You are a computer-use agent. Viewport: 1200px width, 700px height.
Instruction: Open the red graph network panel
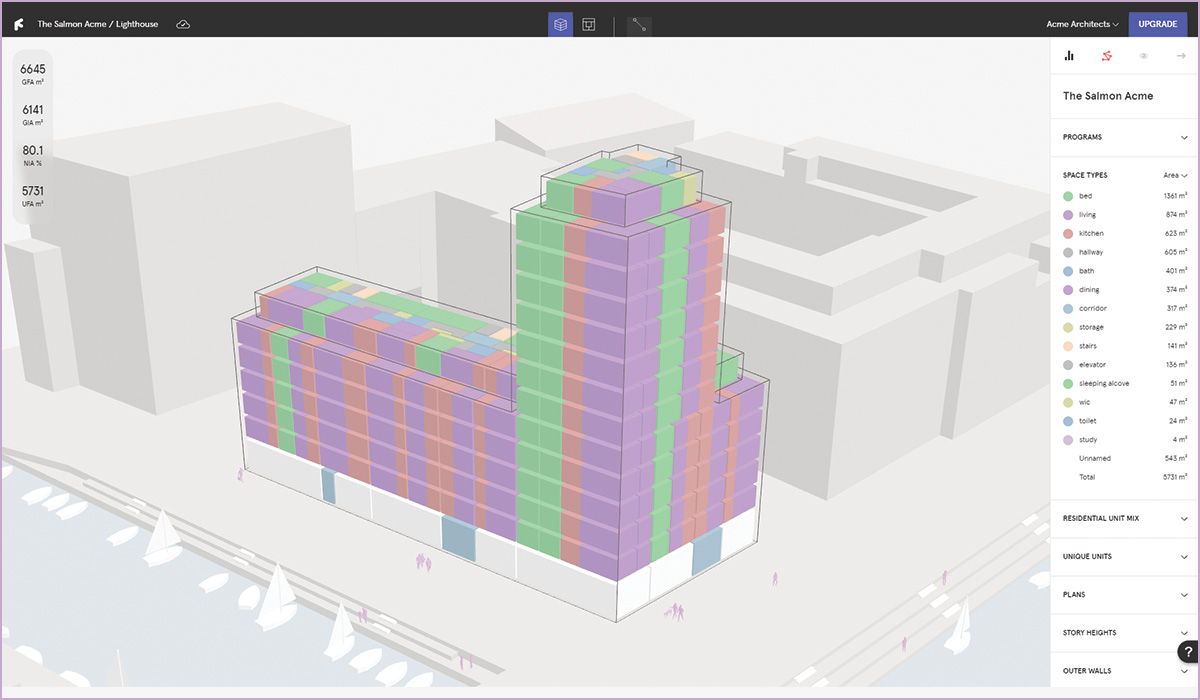click(1106, 56)
